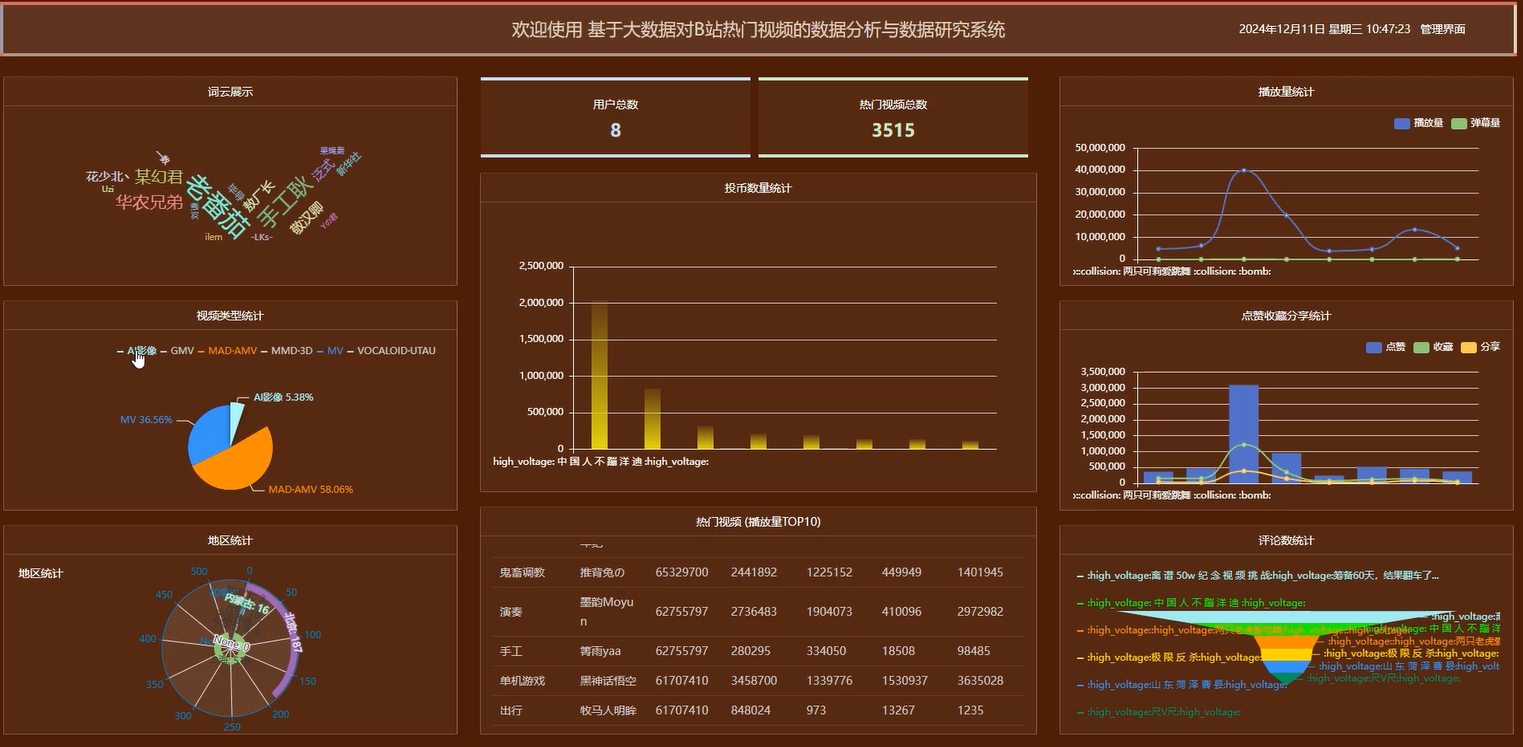Click the second-tallest bar in 投币数量统计 chart
This screenshot has width=1523, height=747.
(652, 419)
